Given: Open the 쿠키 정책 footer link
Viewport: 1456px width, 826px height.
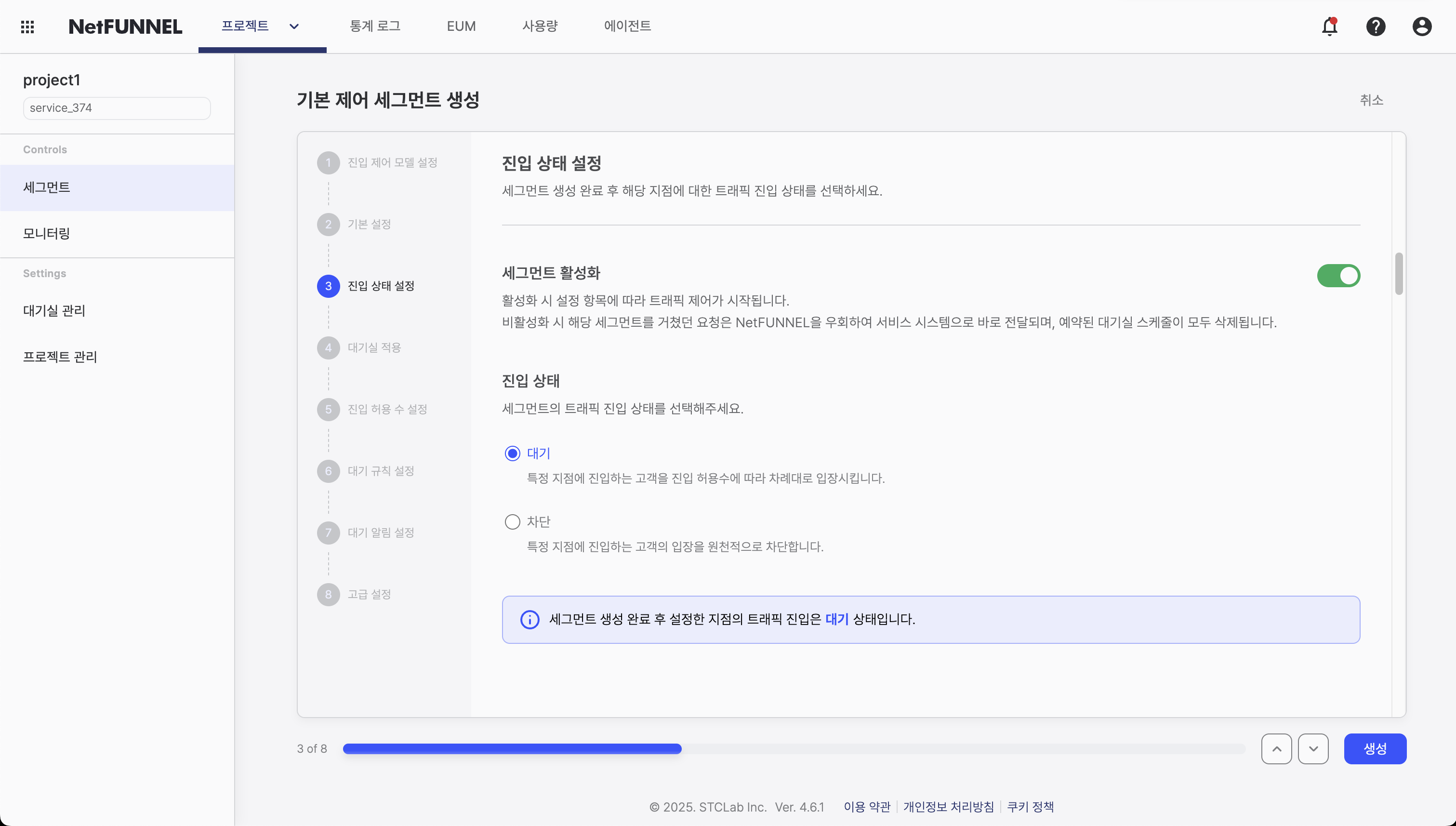Looking at the screenshot, I should (1031, 806).
